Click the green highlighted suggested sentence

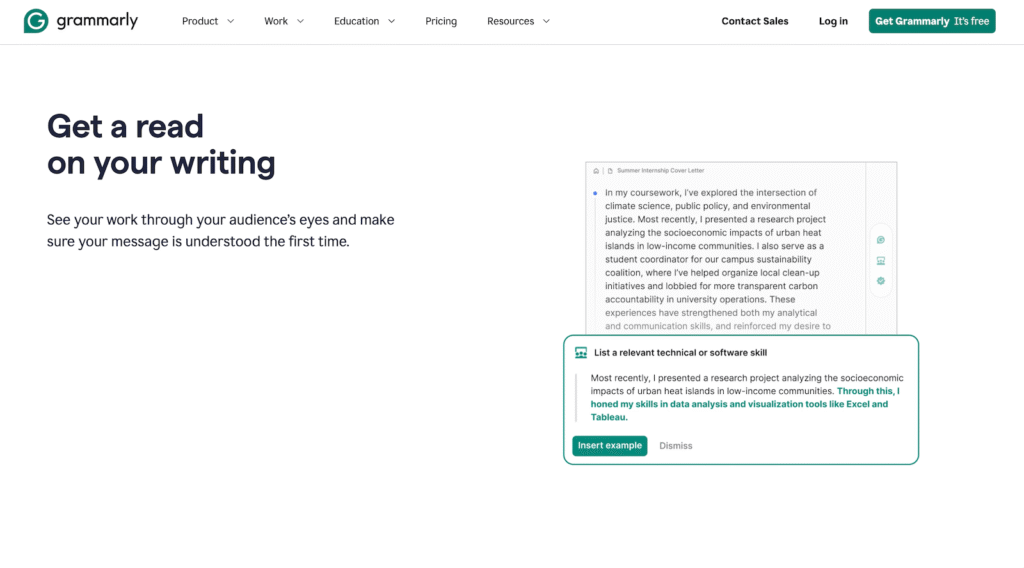point(738,405)
